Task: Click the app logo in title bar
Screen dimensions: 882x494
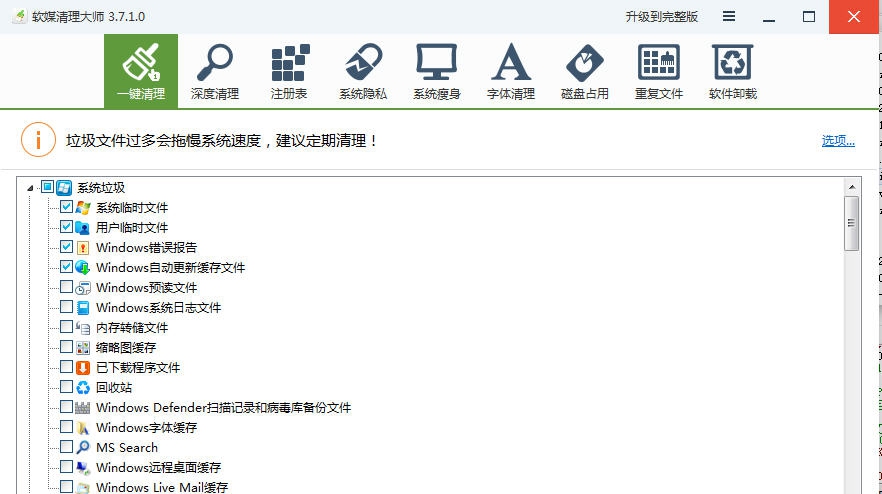Action: (20, 16)
